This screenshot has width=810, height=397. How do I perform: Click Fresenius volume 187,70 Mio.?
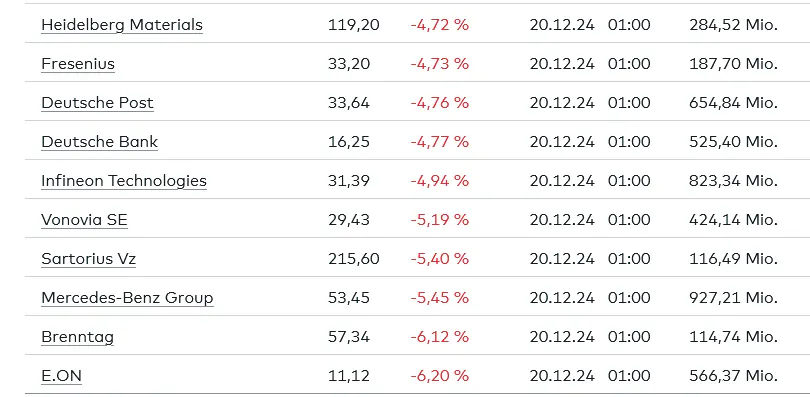point(734,63)
